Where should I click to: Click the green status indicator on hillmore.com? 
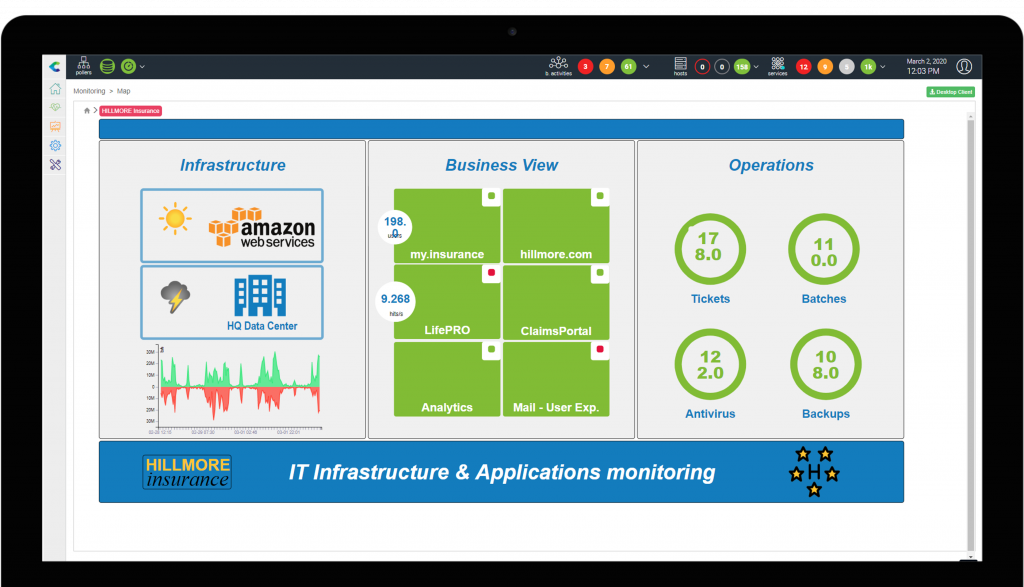point(600,197)
